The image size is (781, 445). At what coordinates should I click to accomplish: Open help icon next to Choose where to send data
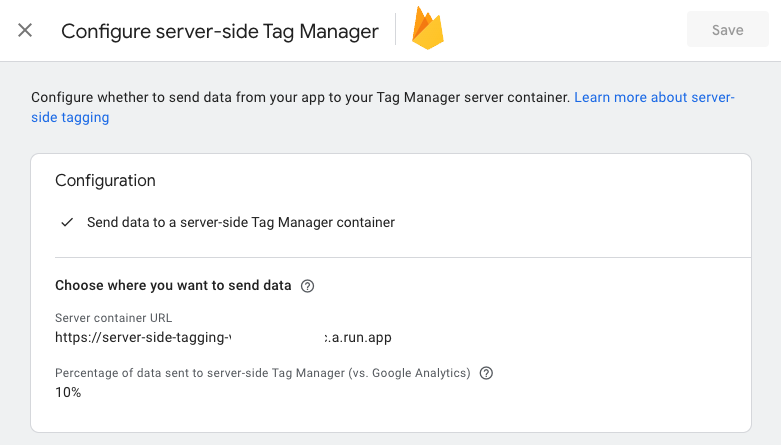[x=307, y=286]
